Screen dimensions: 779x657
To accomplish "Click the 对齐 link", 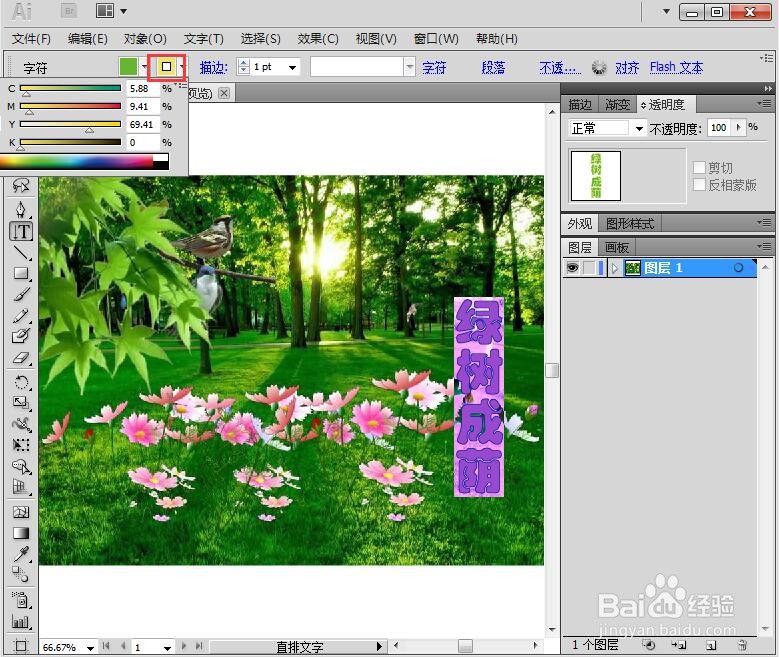I will (627, 67).
